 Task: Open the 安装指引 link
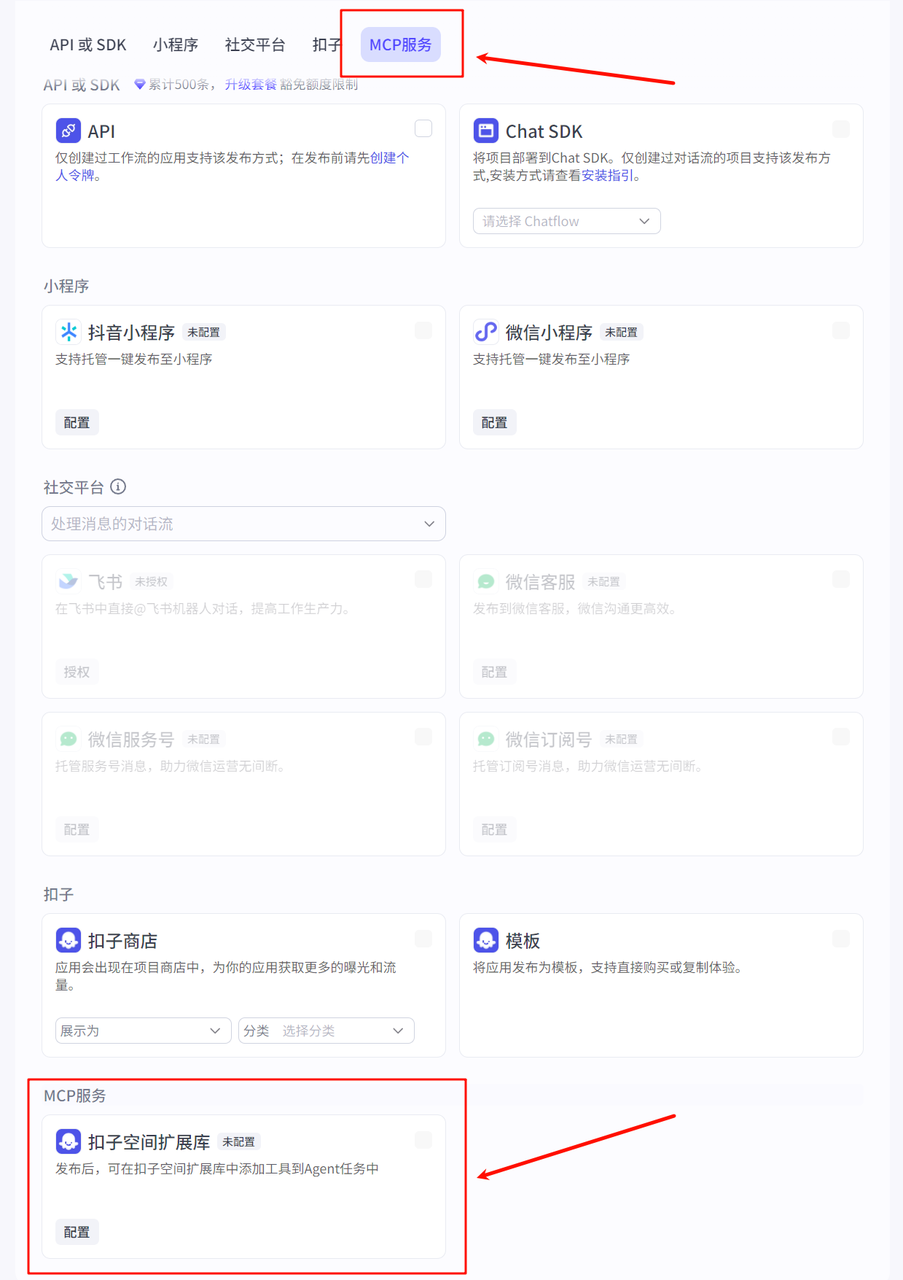[x=608, y=176]
